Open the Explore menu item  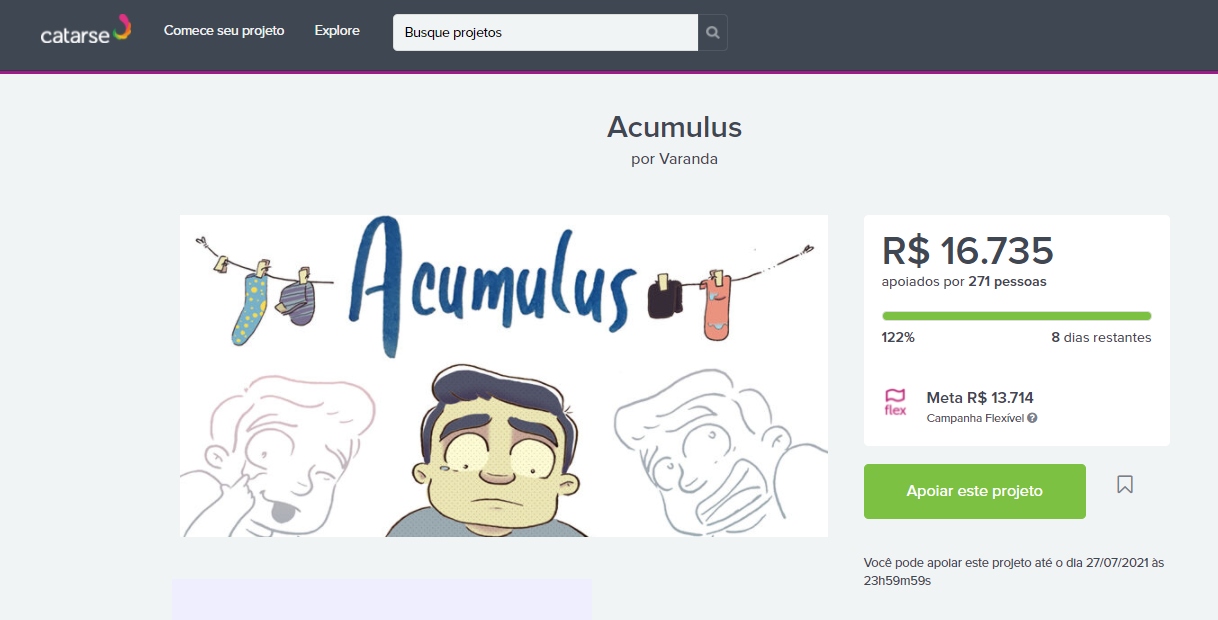(x=337, y=31)
